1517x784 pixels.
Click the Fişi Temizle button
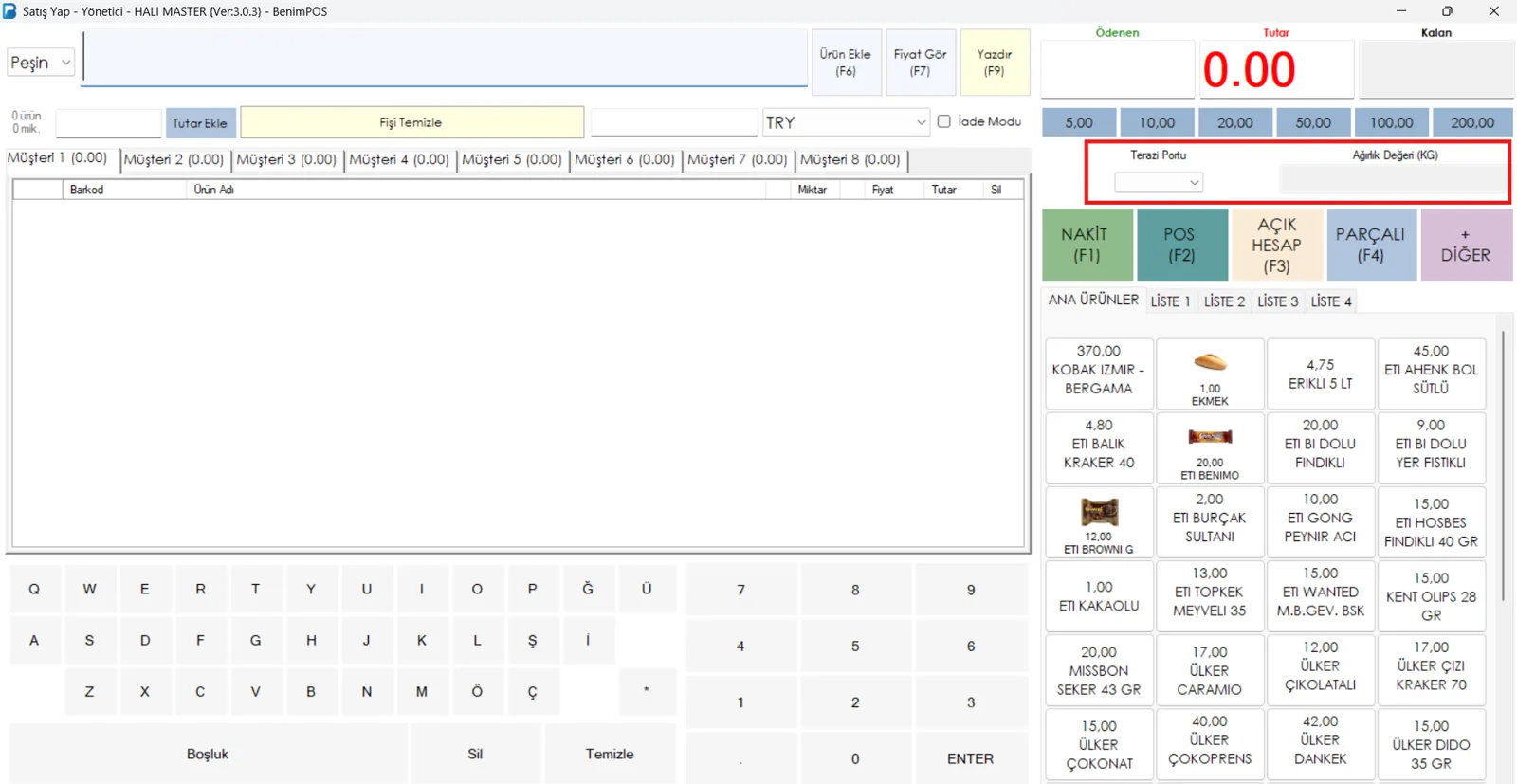click(x=411, y=122)
